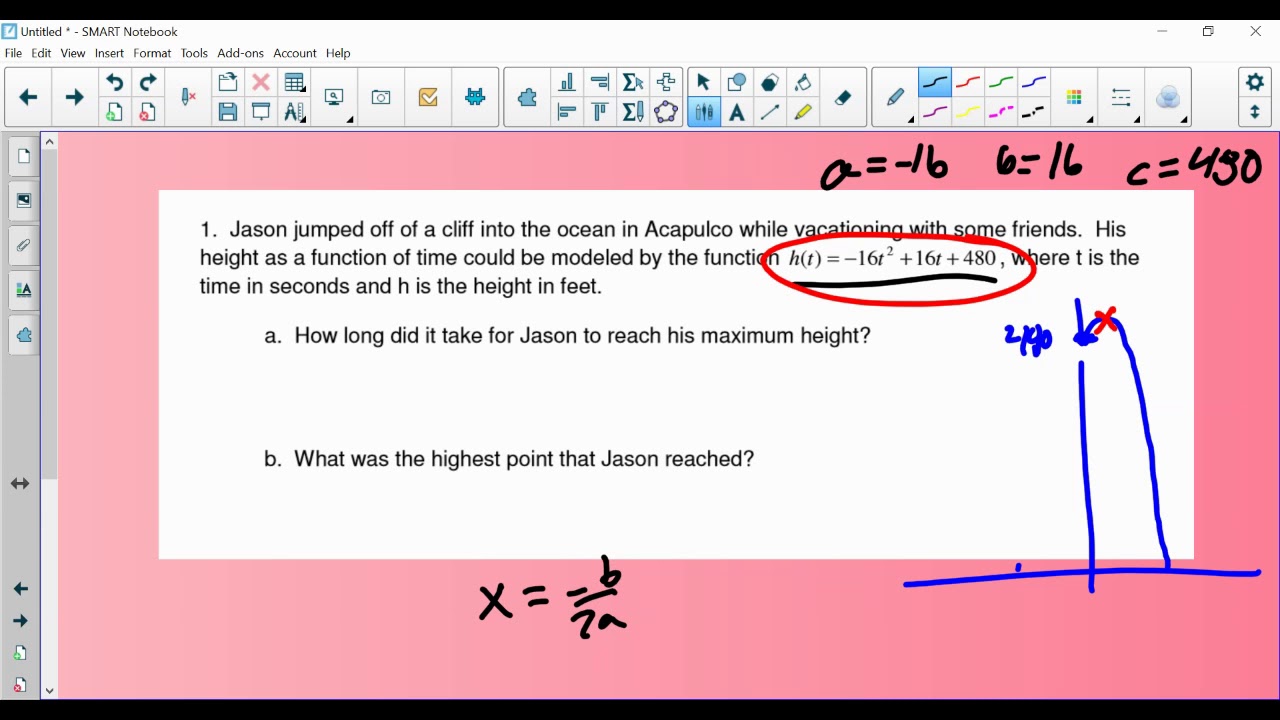1280x720 pixels.
Task: Click the sidebar scroll-down arrow
Action: click(49, 690)
